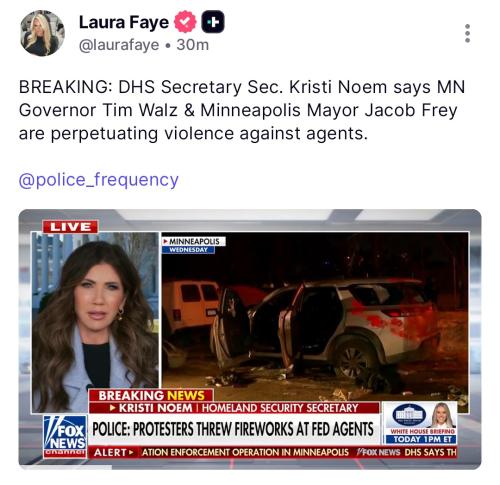The image size is (500, 485).
Task: Open the embedded Fox News image
Action: click(250, 339)
